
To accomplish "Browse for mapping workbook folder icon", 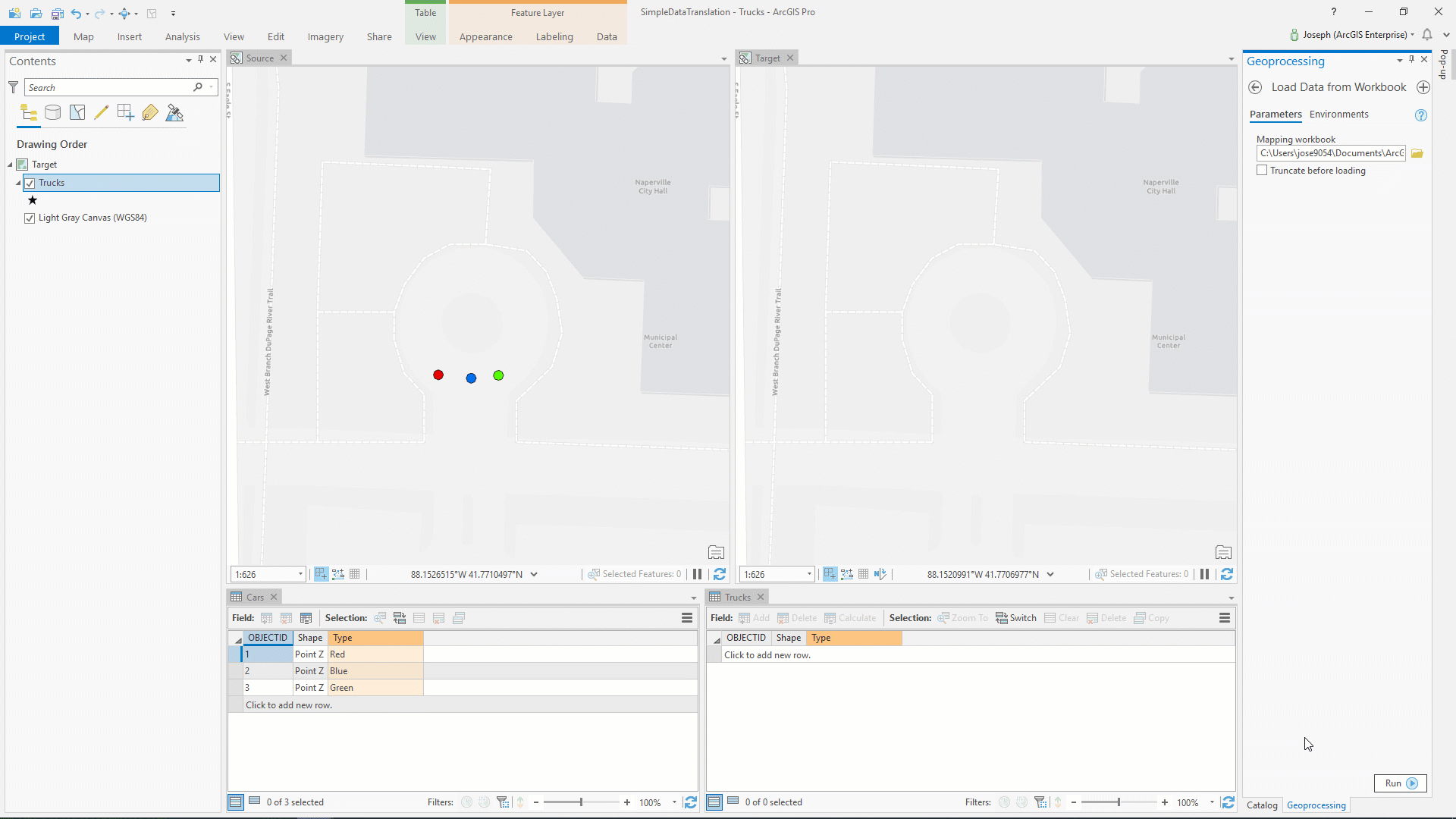I will pyautogui.click(x=1417, y=153).
